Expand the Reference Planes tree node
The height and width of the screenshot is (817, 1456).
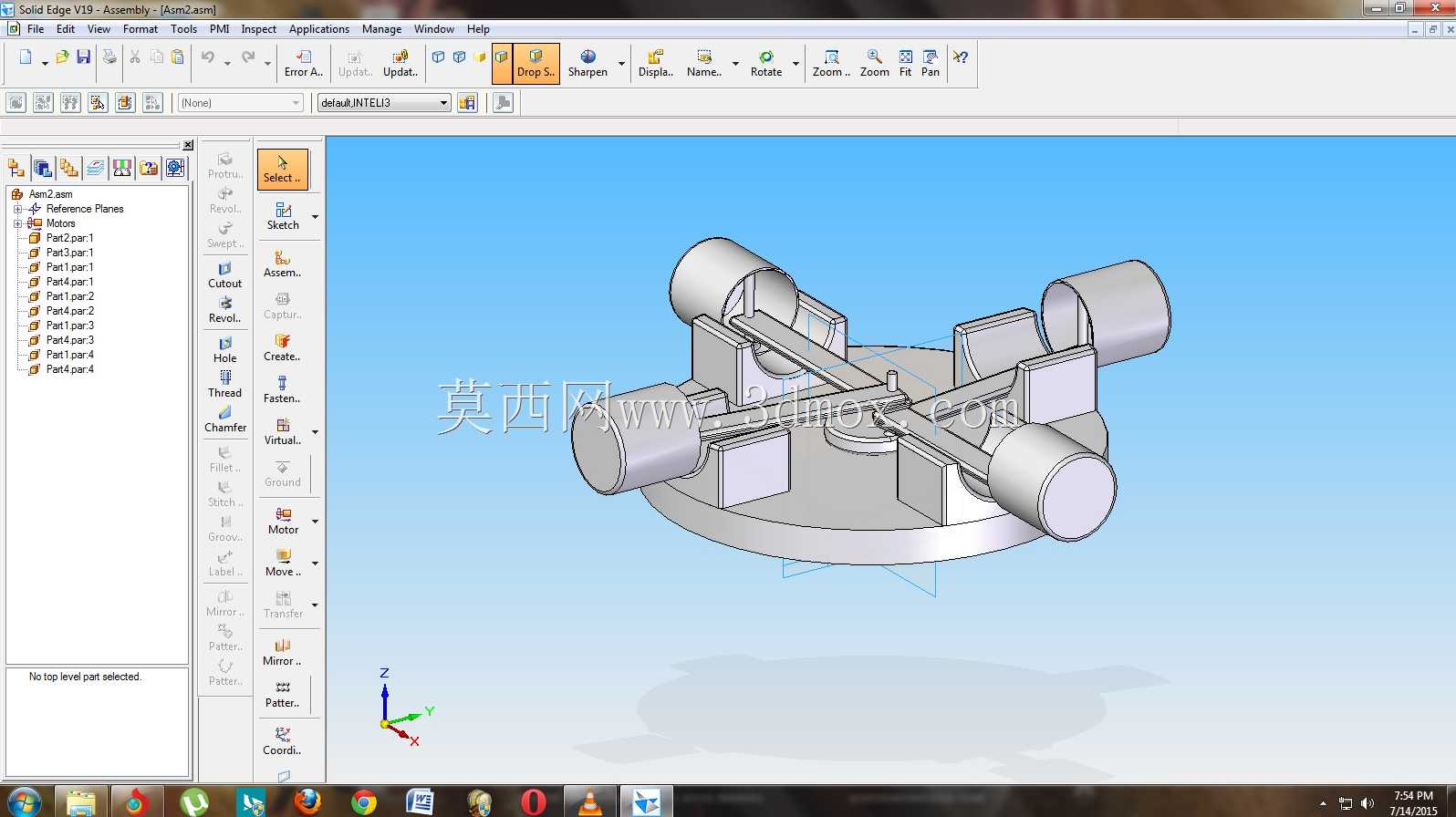(17, 209)
